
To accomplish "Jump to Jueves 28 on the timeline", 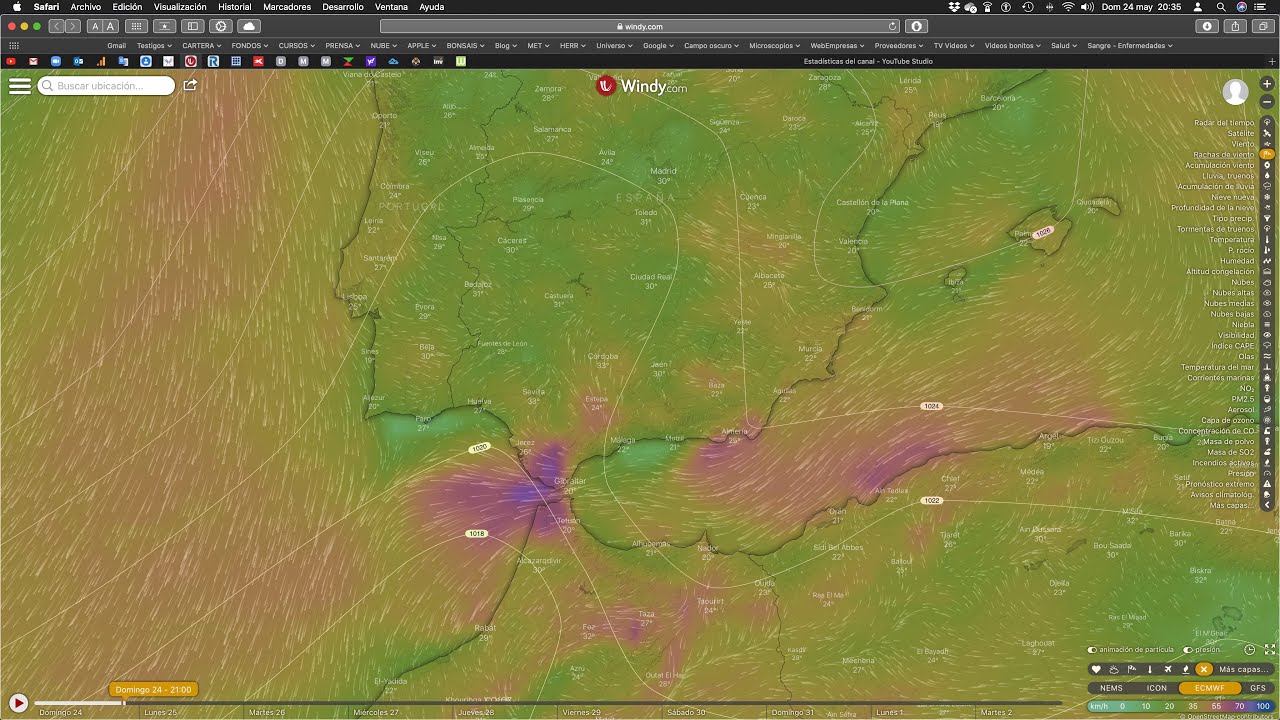I will click(476, 712).
